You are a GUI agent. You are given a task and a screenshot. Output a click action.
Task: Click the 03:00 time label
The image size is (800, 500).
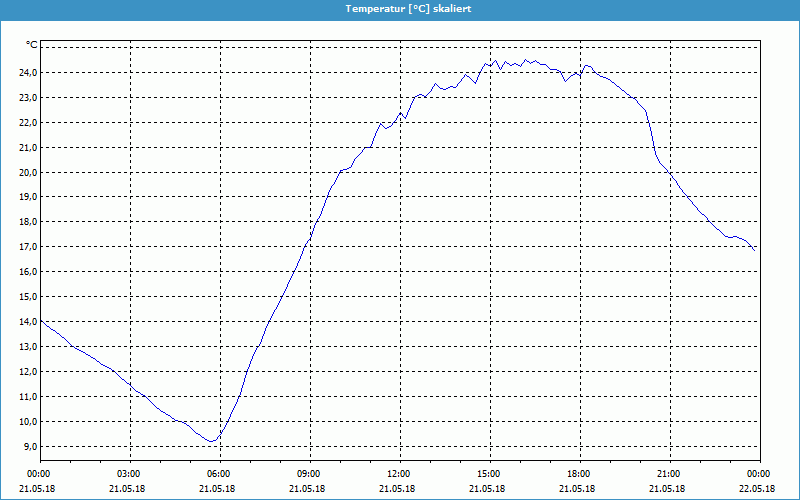(x=129, y=474)
